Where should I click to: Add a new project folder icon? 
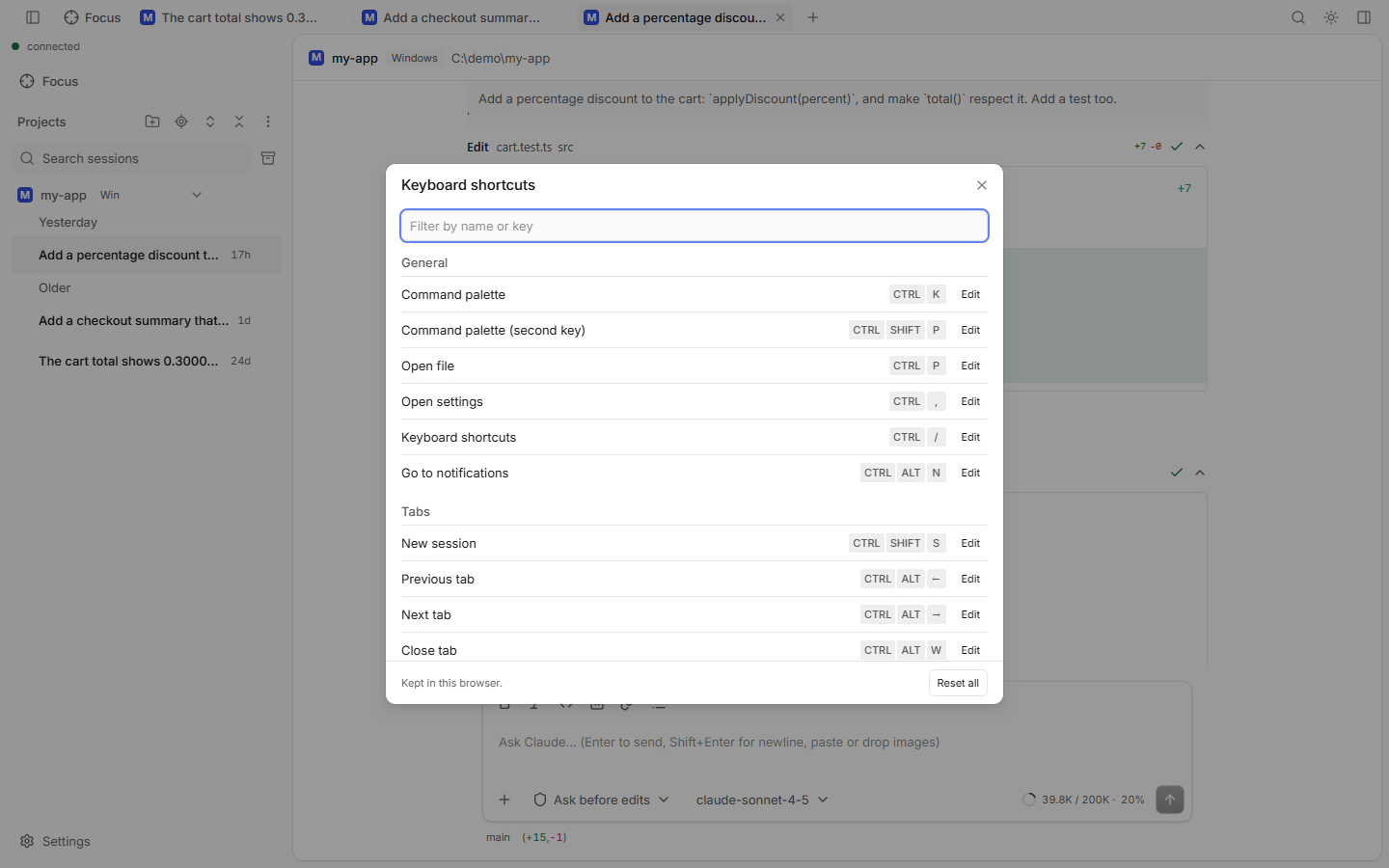pos(152,122)
